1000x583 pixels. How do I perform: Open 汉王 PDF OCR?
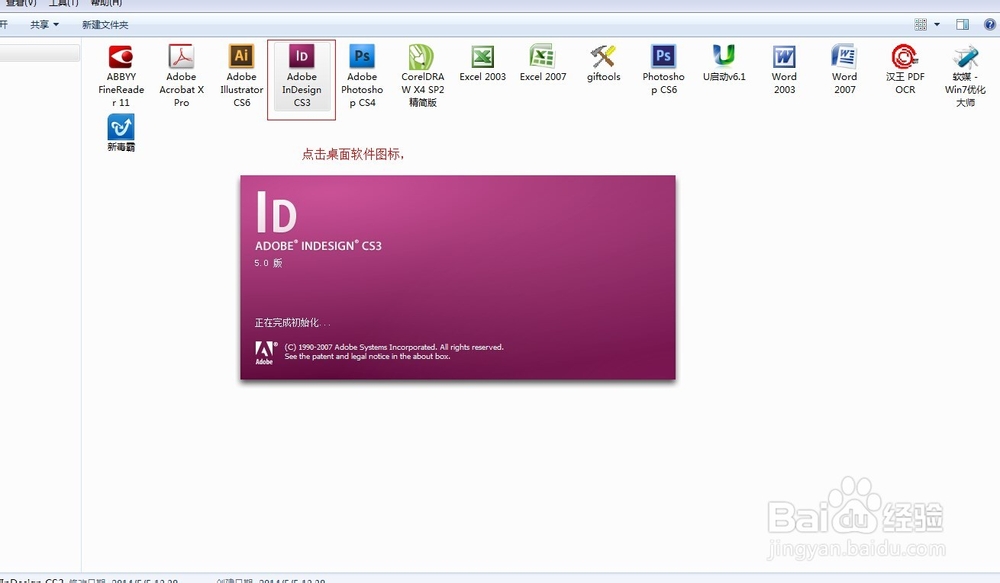tap(904, 57)
